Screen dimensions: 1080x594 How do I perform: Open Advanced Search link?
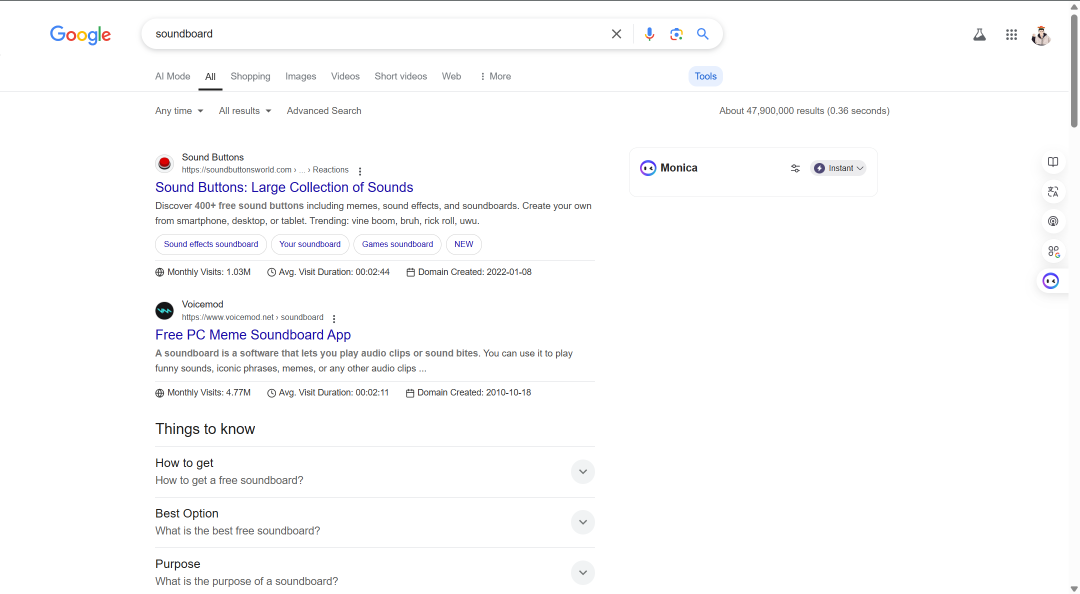[x=324, y=111]
